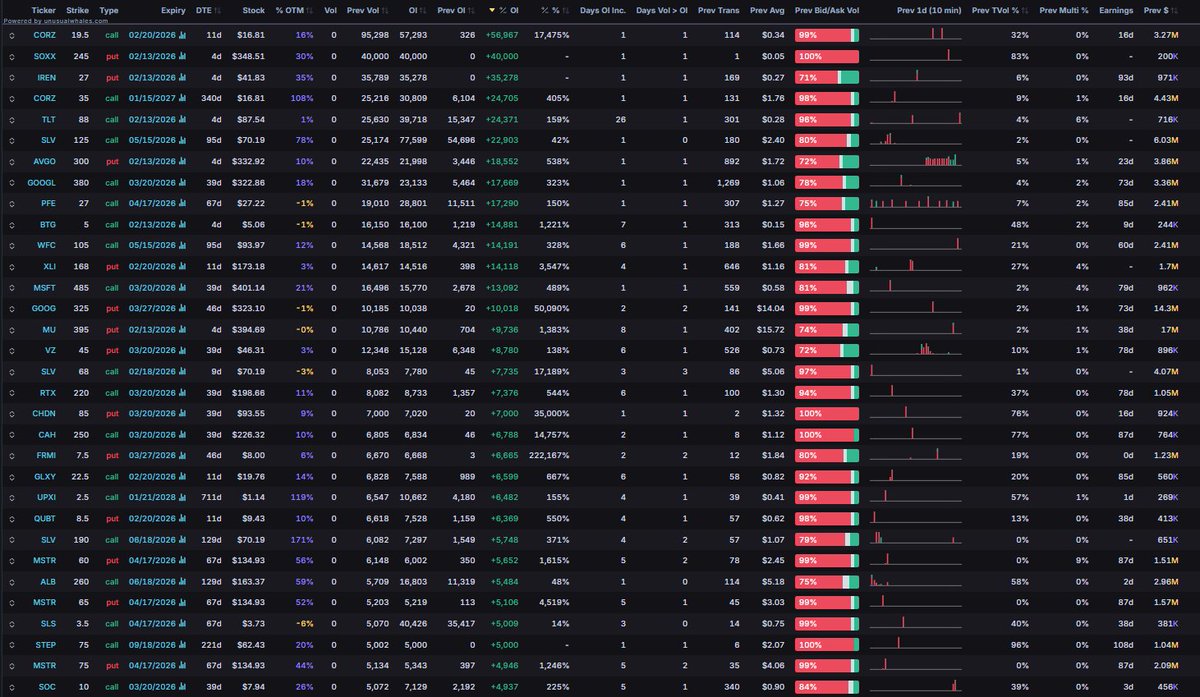
Task: Click the AVGO 10-minute sparkline chart
Action: tap(916, 160)
